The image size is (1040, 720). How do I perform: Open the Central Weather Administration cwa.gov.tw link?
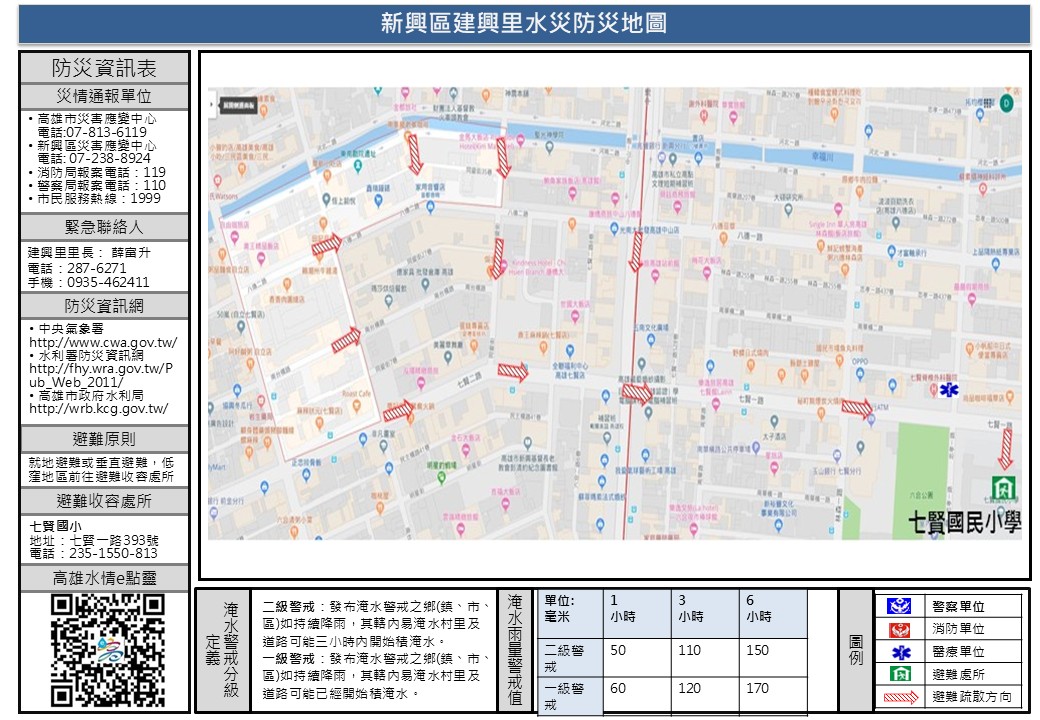[x=103, y=343]
